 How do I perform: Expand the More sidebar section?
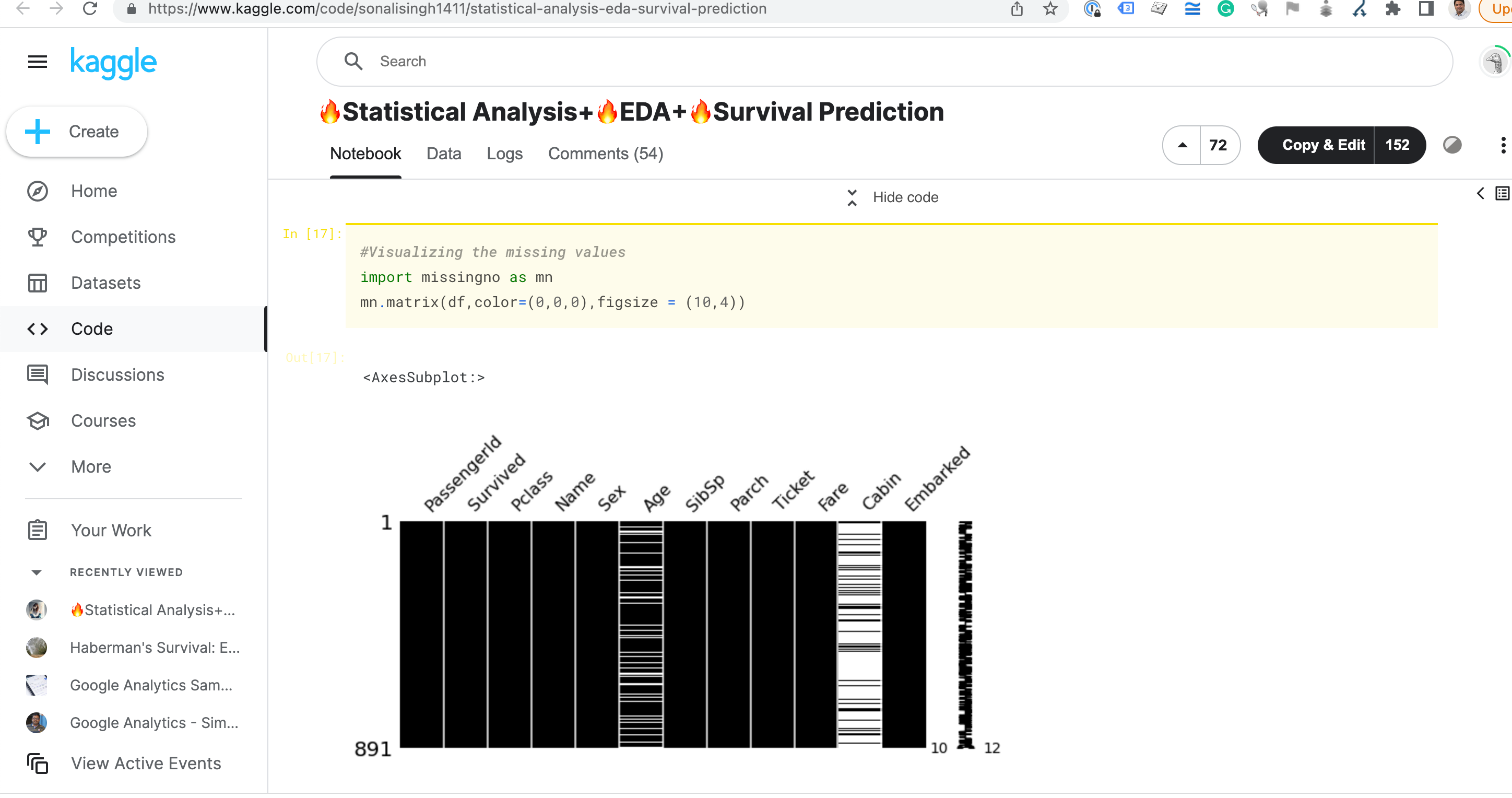coord(37,467)
